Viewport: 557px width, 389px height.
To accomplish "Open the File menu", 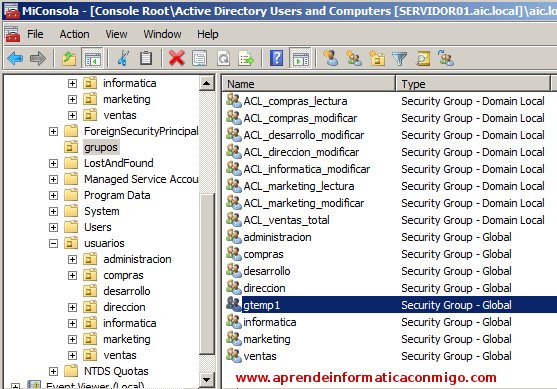I will tap(35, 34).
